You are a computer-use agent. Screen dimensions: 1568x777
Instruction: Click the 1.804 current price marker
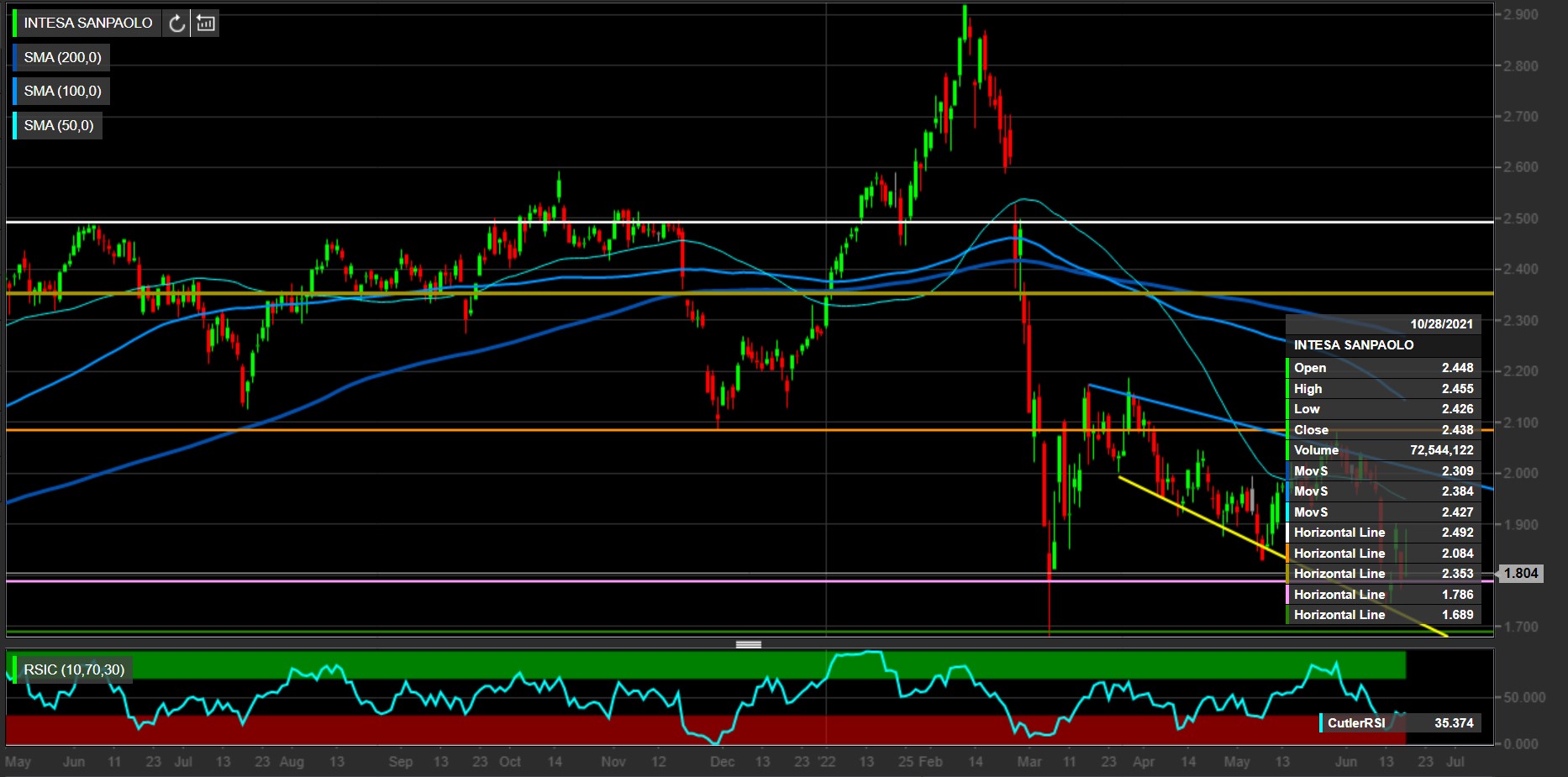pyautogui.click(x=1521, y=574)
